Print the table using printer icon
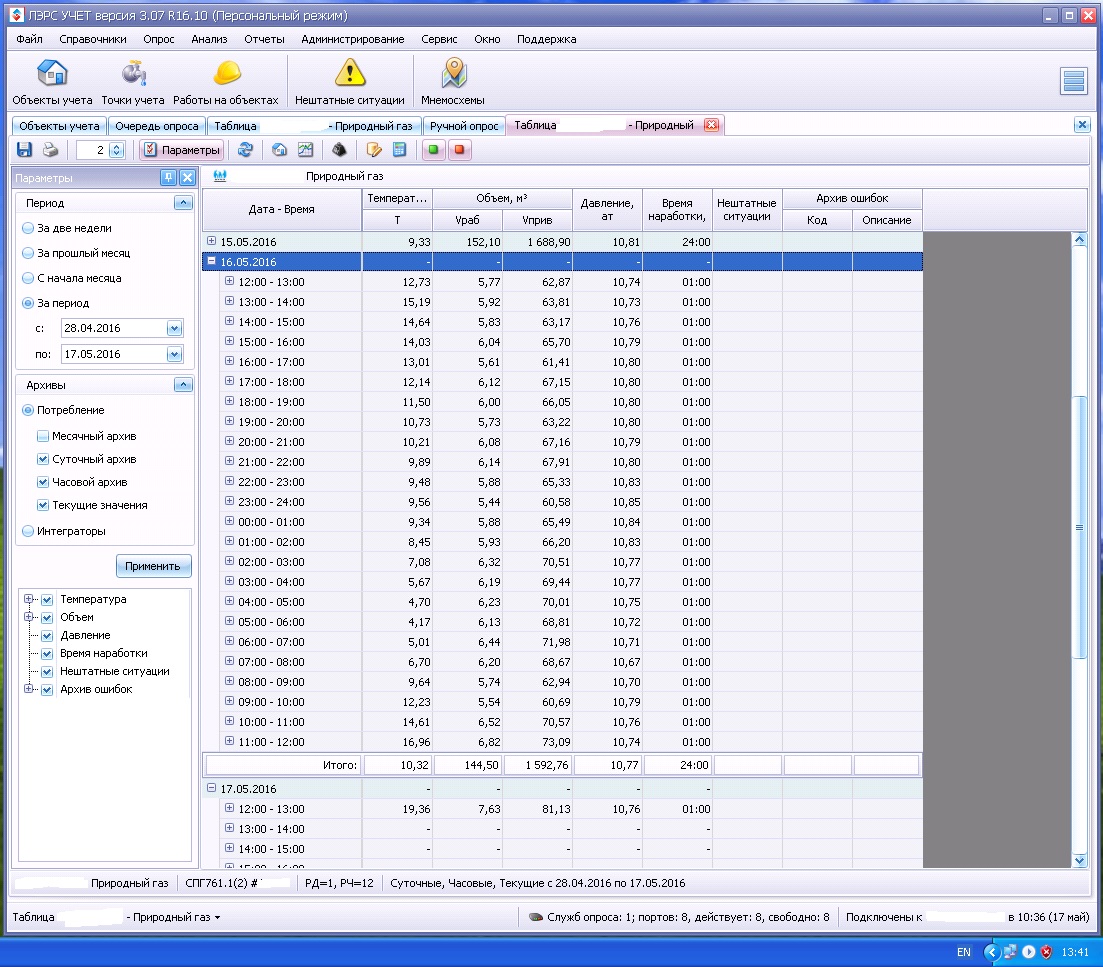This screenshot has width=1103, height=967. point(50,150)
